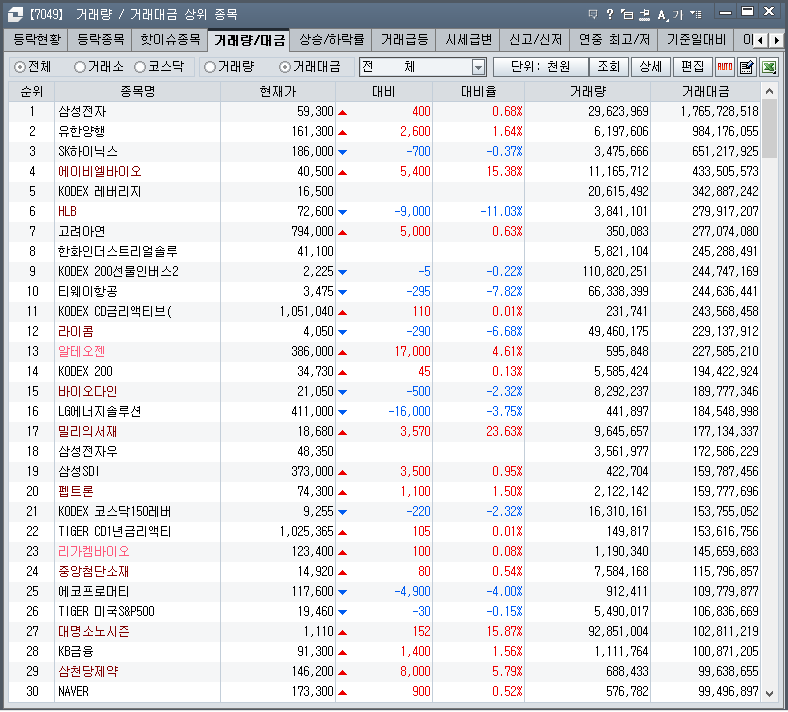Select the 전체 market radio button
Screen dimensions: 788x712
20,67
